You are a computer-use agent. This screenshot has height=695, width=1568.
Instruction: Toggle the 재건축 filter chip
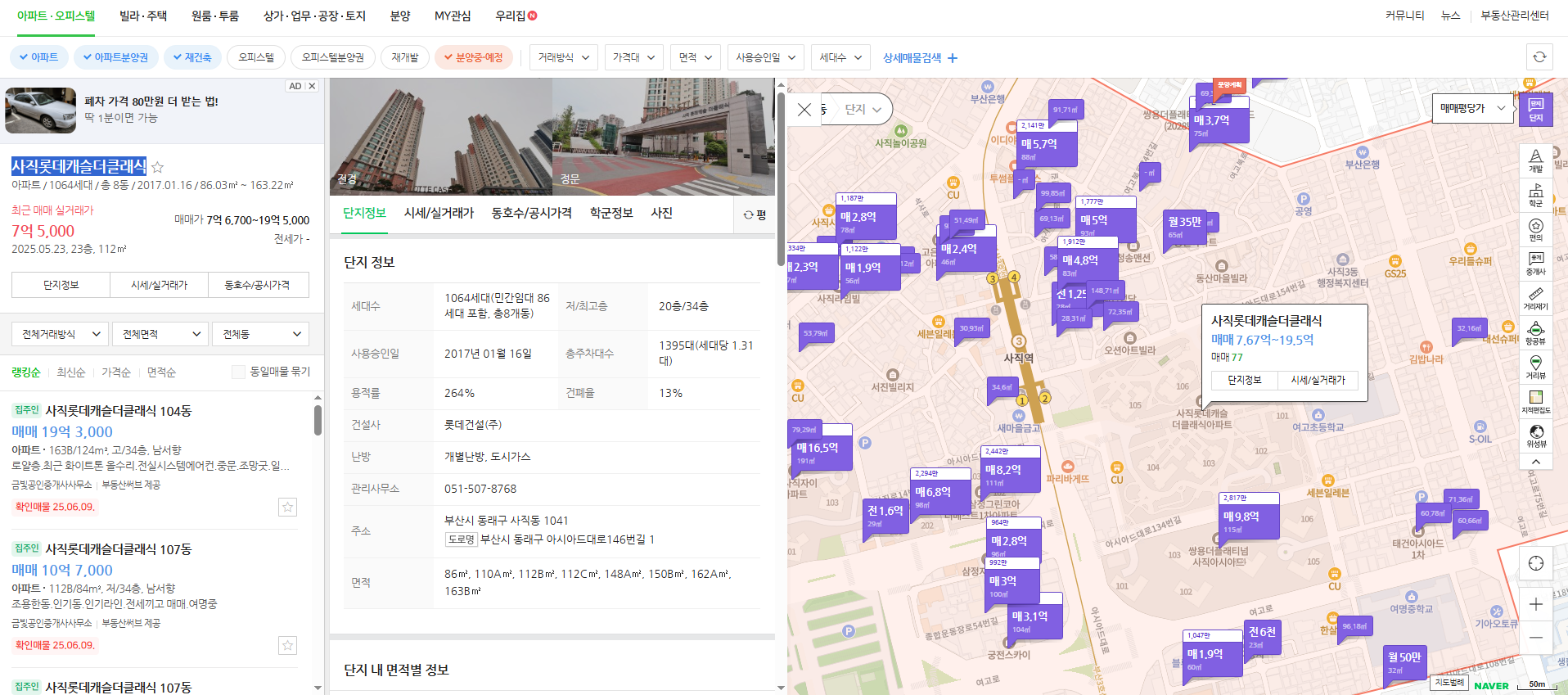(x=192, y=57)
